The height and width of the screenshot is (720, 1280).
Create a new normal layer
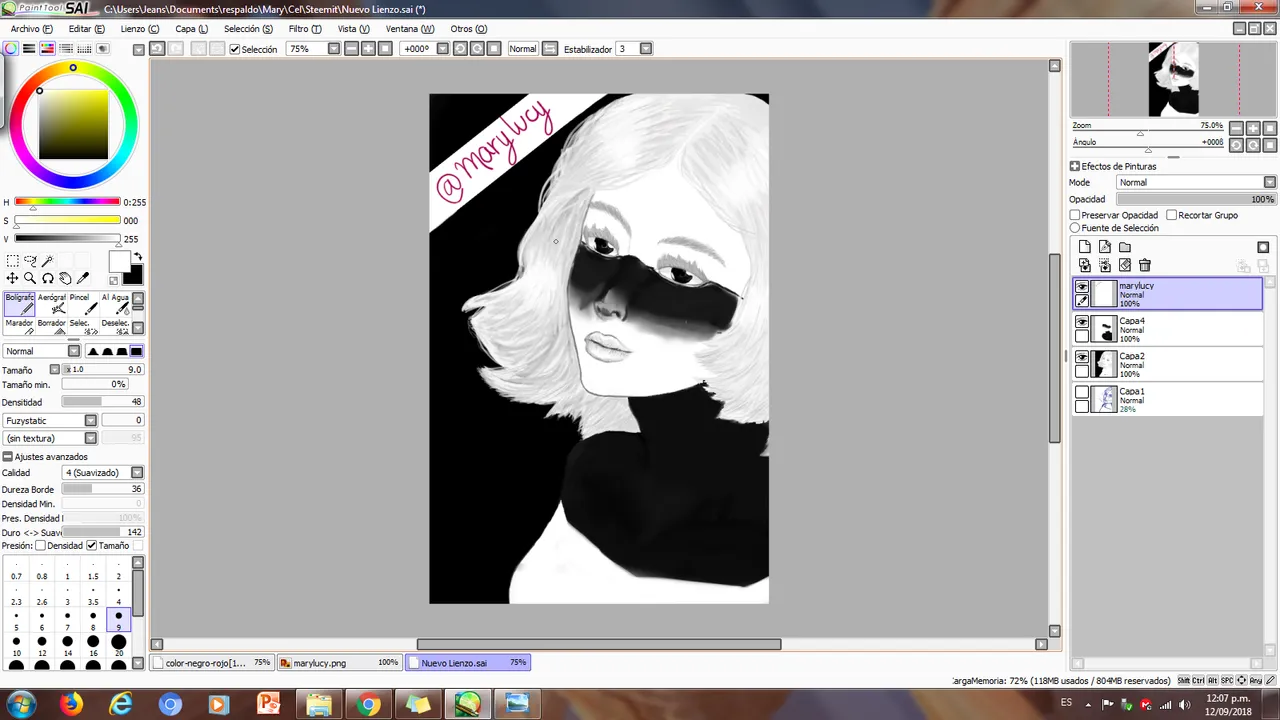[1084, 247]
